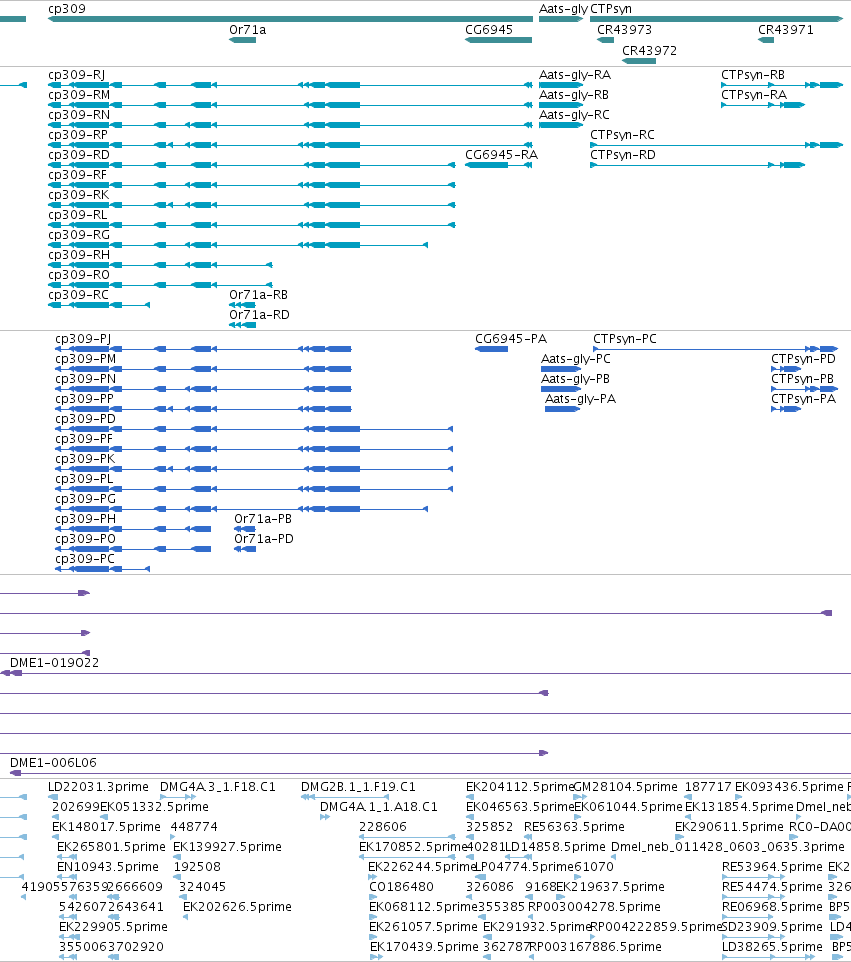Screen dimensions: 851x962
Task: Click EST DMG4A.1_1.A18.C1
Action: [379, 807]
